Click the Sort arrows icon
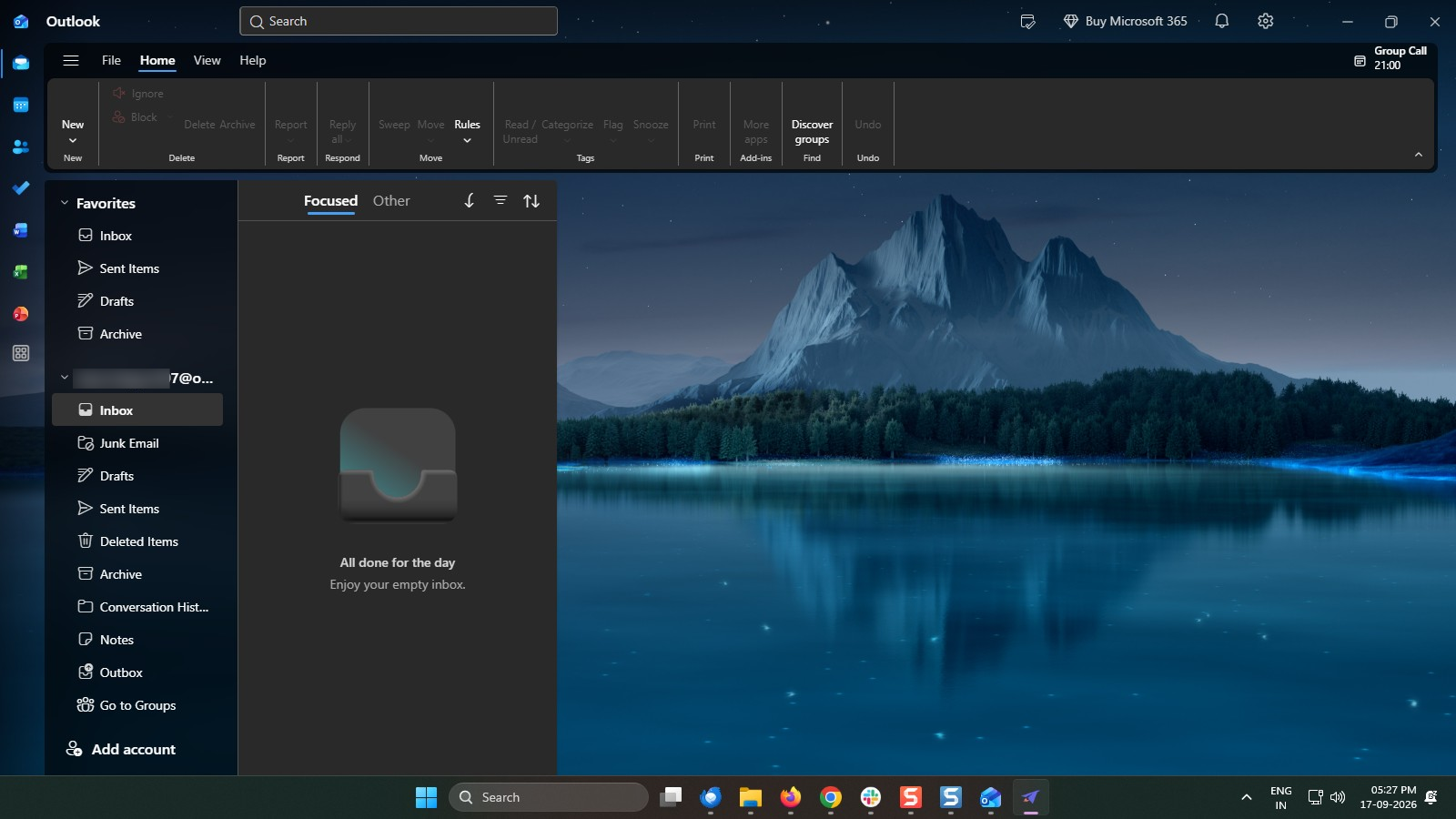This screenshot has width=1456, height=819. pyautogui.click(x=531, y=201)
